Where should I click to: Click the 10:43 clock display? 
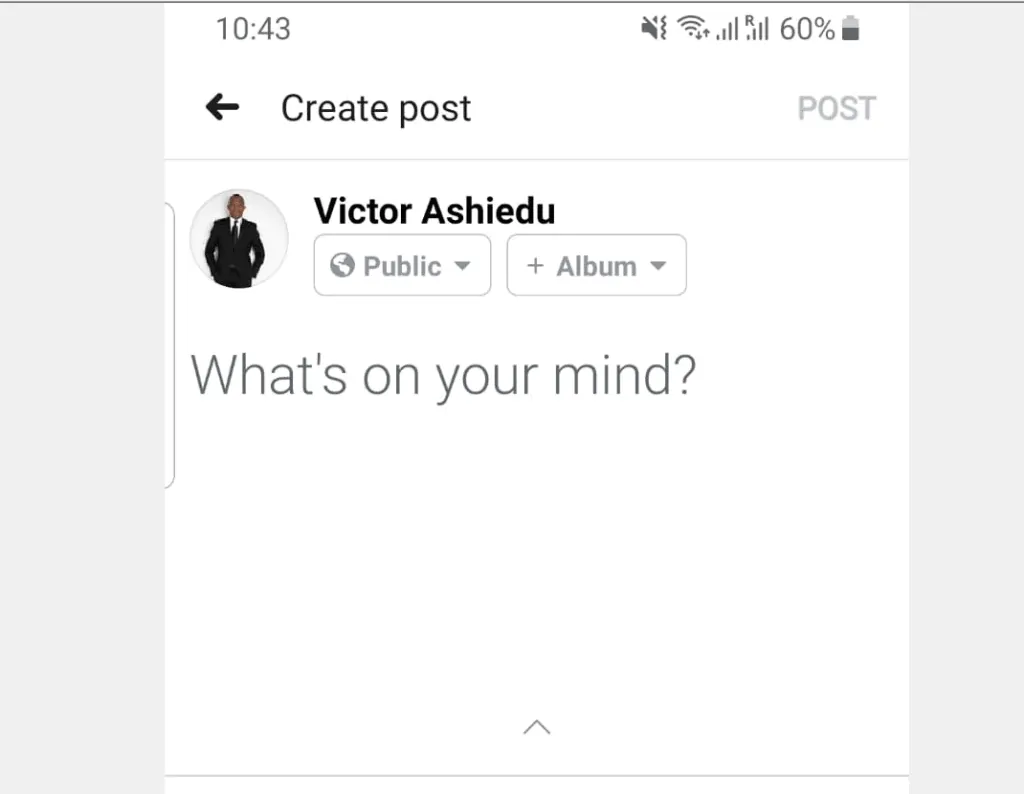[253, 28]
